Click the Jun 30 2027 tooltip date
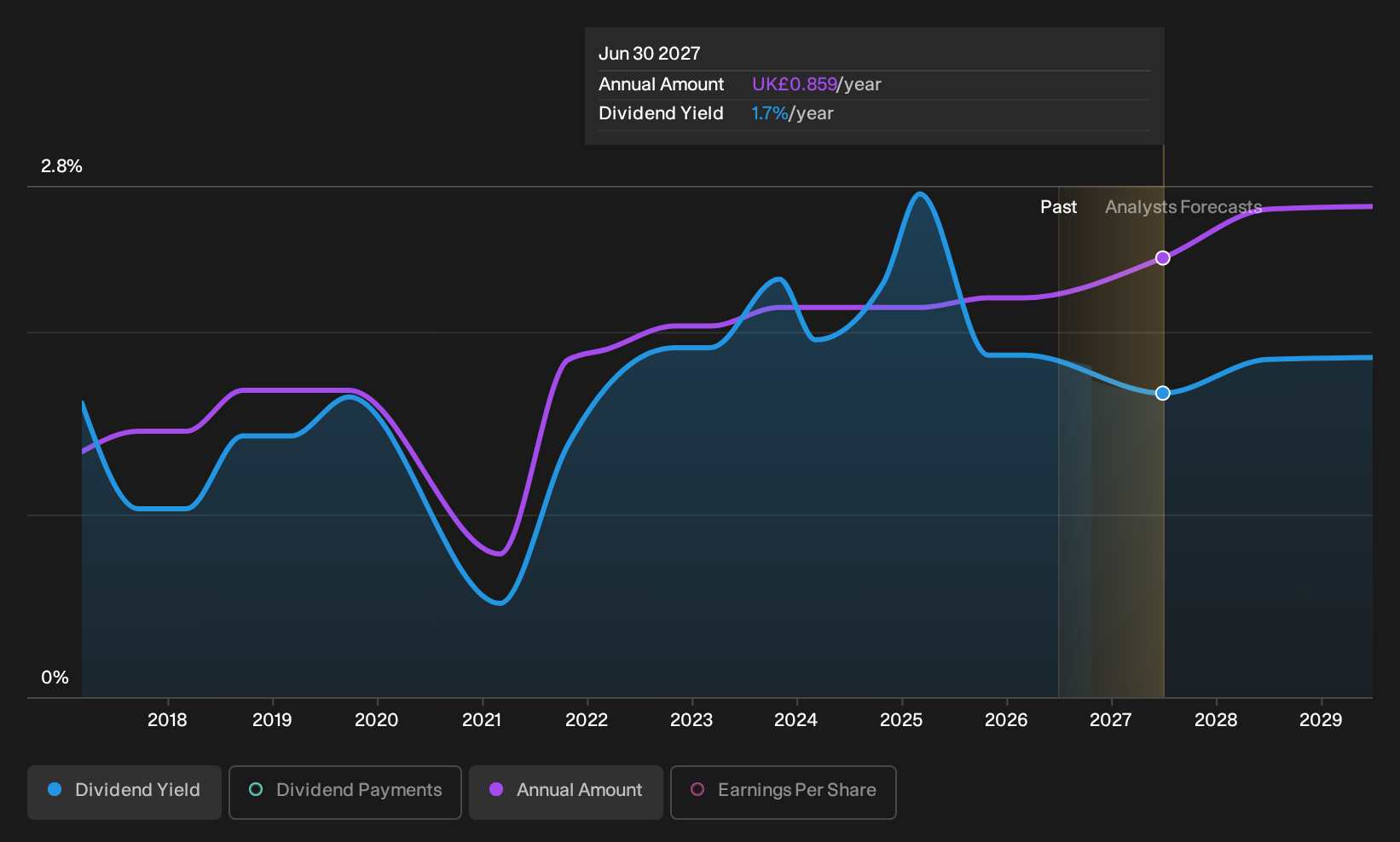1400x842 pixels. 650,54
